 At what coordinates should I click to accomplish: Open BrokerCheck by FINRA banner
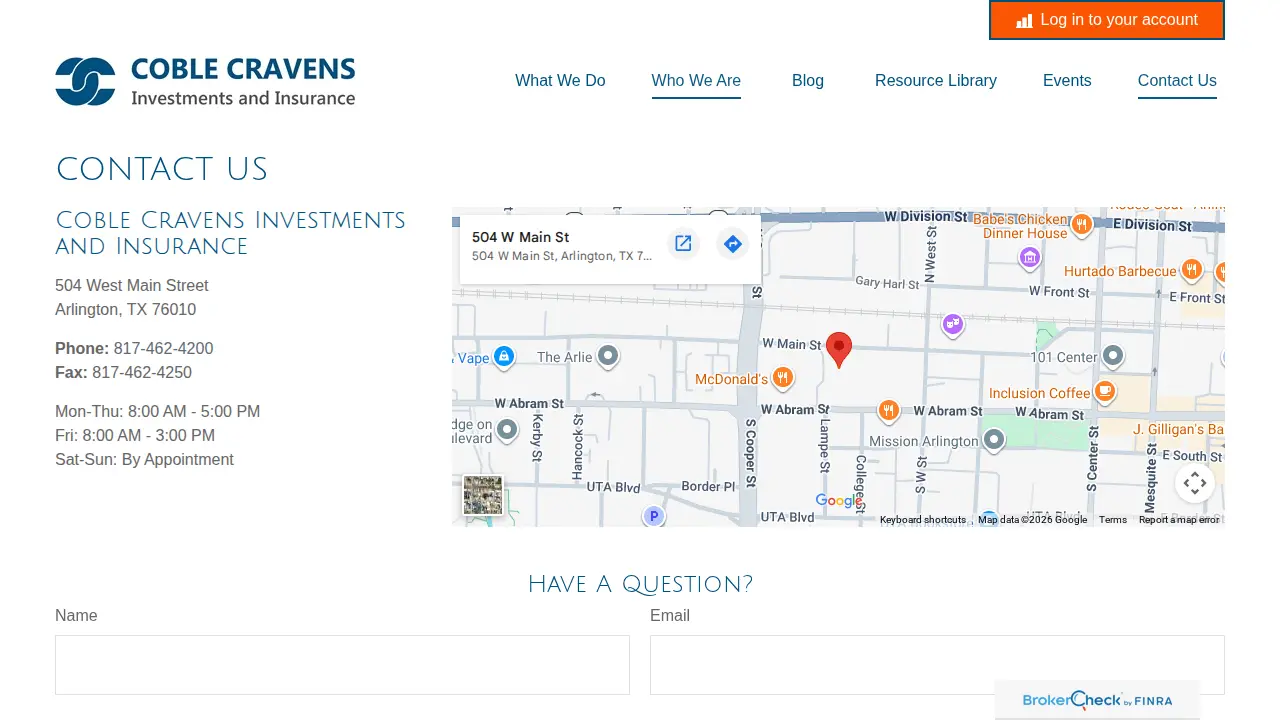pos(1097,701)
